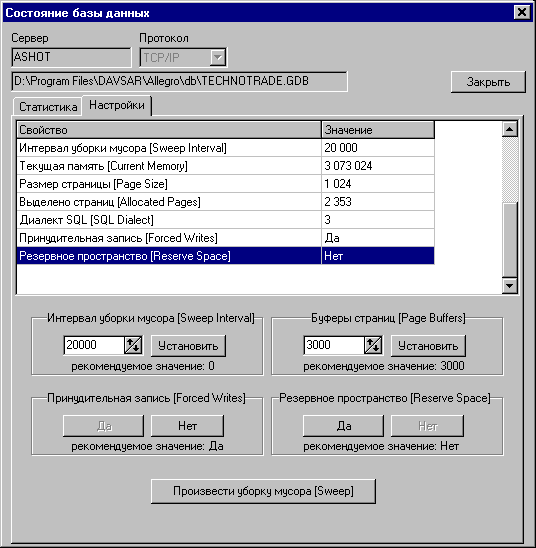
Task: Click the Свойство column header
Action: click(169, 130)
